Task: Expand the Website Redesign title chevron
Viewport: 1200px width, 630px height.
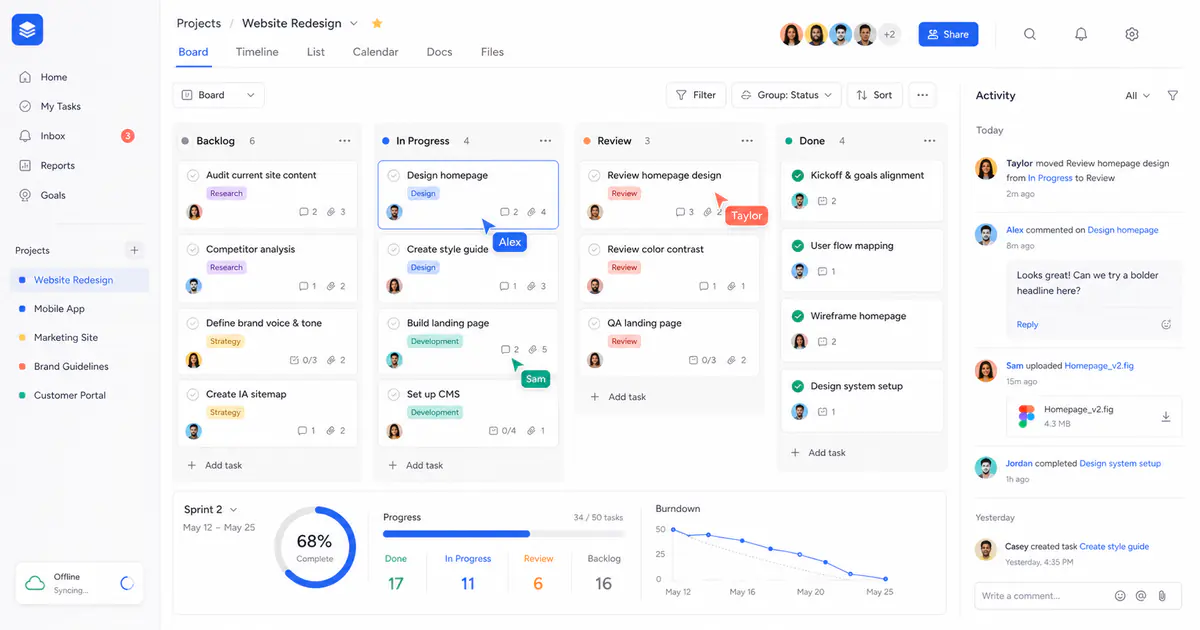Action: pyautogui.click(x=354, y=23)
